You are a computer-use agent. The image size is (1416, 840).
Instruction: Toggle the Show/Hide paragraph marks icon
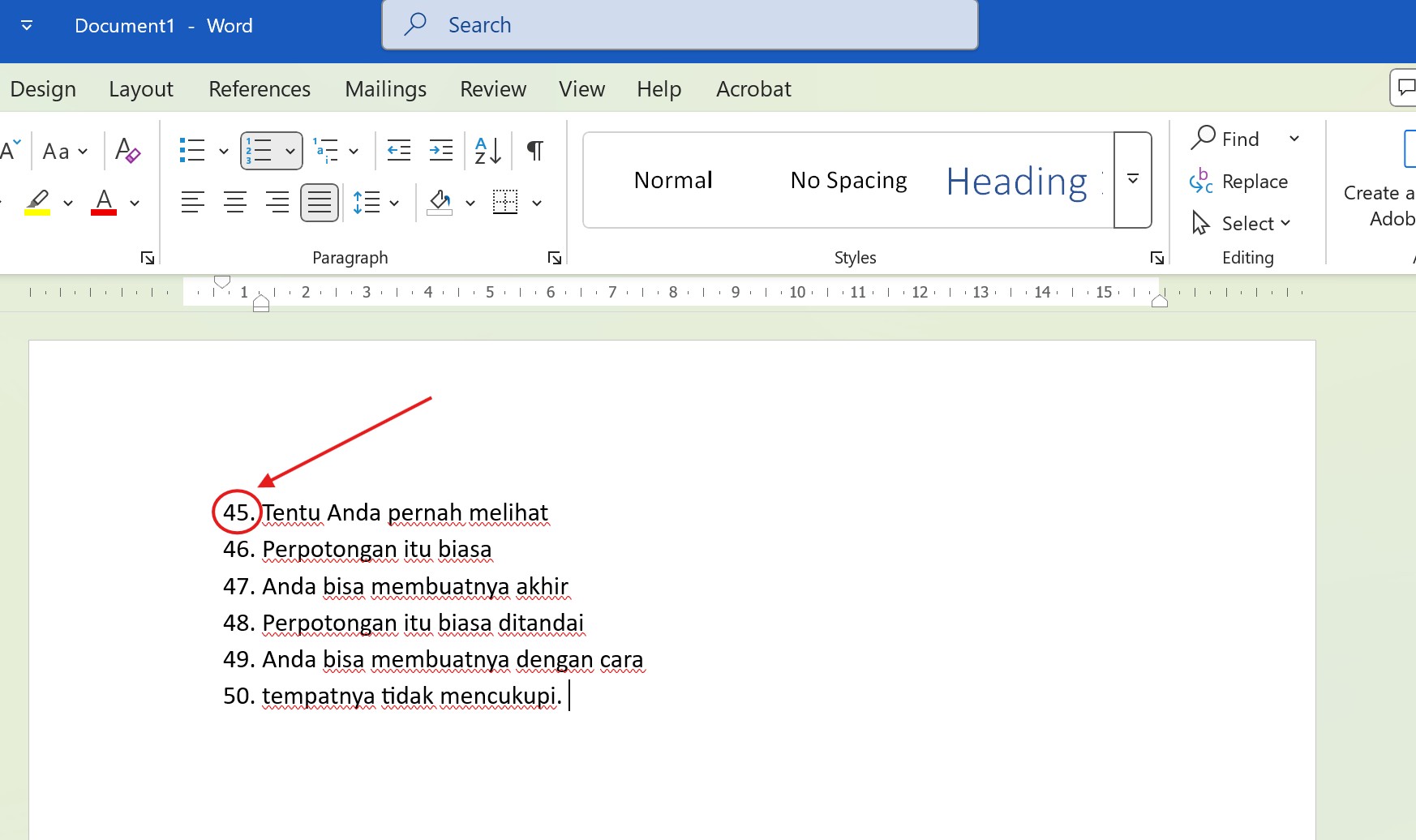534,150
